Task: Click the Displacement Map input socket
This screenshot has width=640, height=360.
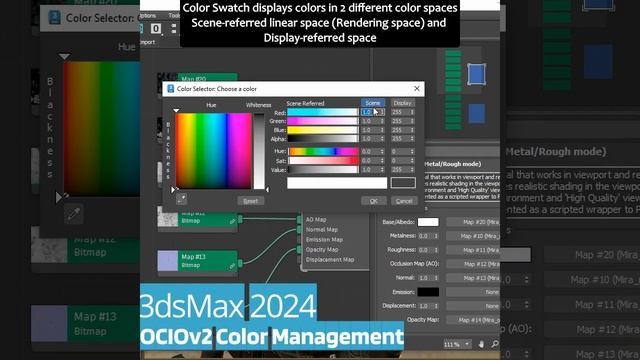Action: click(x=299, y=260)
